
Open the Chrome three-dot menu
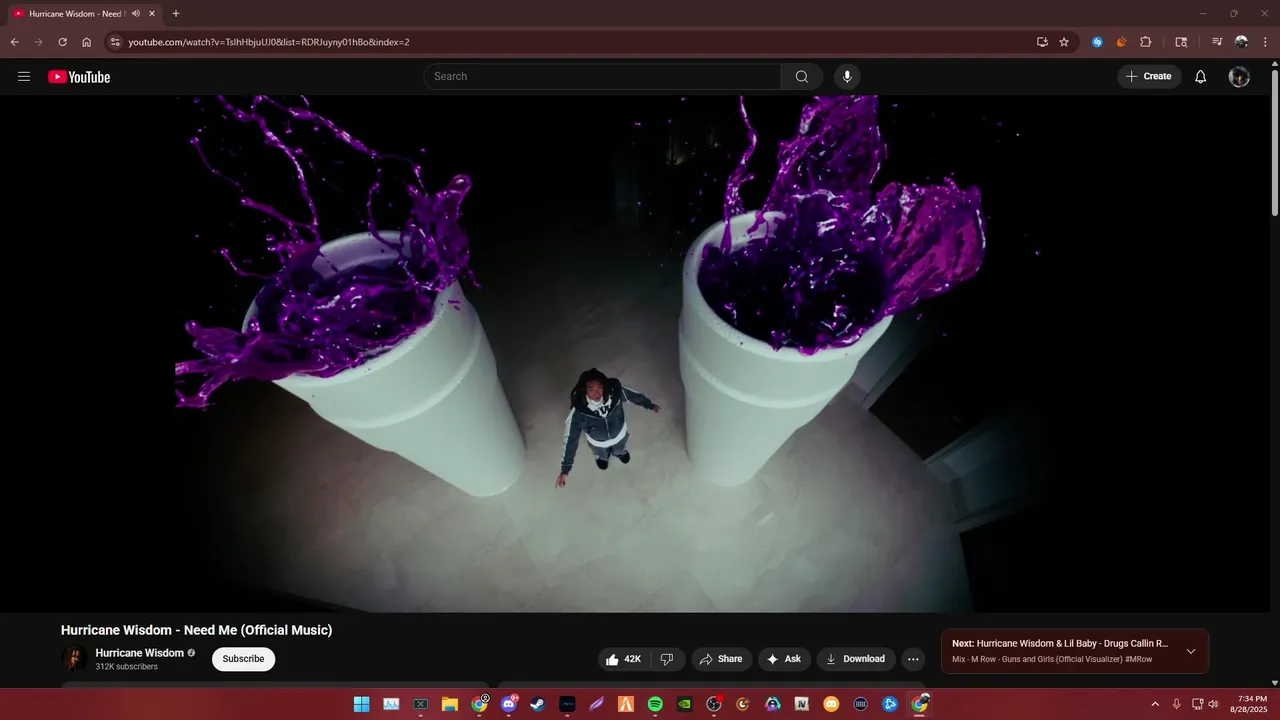(1265, 42)
